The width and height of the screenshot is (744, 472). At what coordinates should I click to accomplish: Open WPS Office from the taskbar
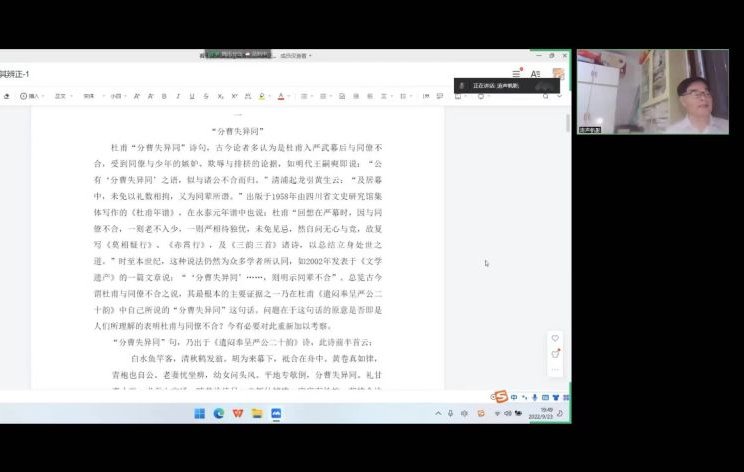238,413
